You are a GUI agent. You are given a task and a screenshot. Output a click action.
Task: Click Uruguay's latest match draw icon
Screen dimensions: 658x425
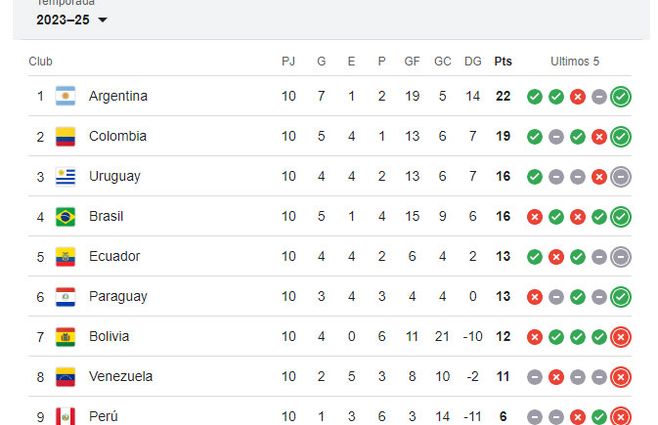pyautogui.click(x=621, y=177)
